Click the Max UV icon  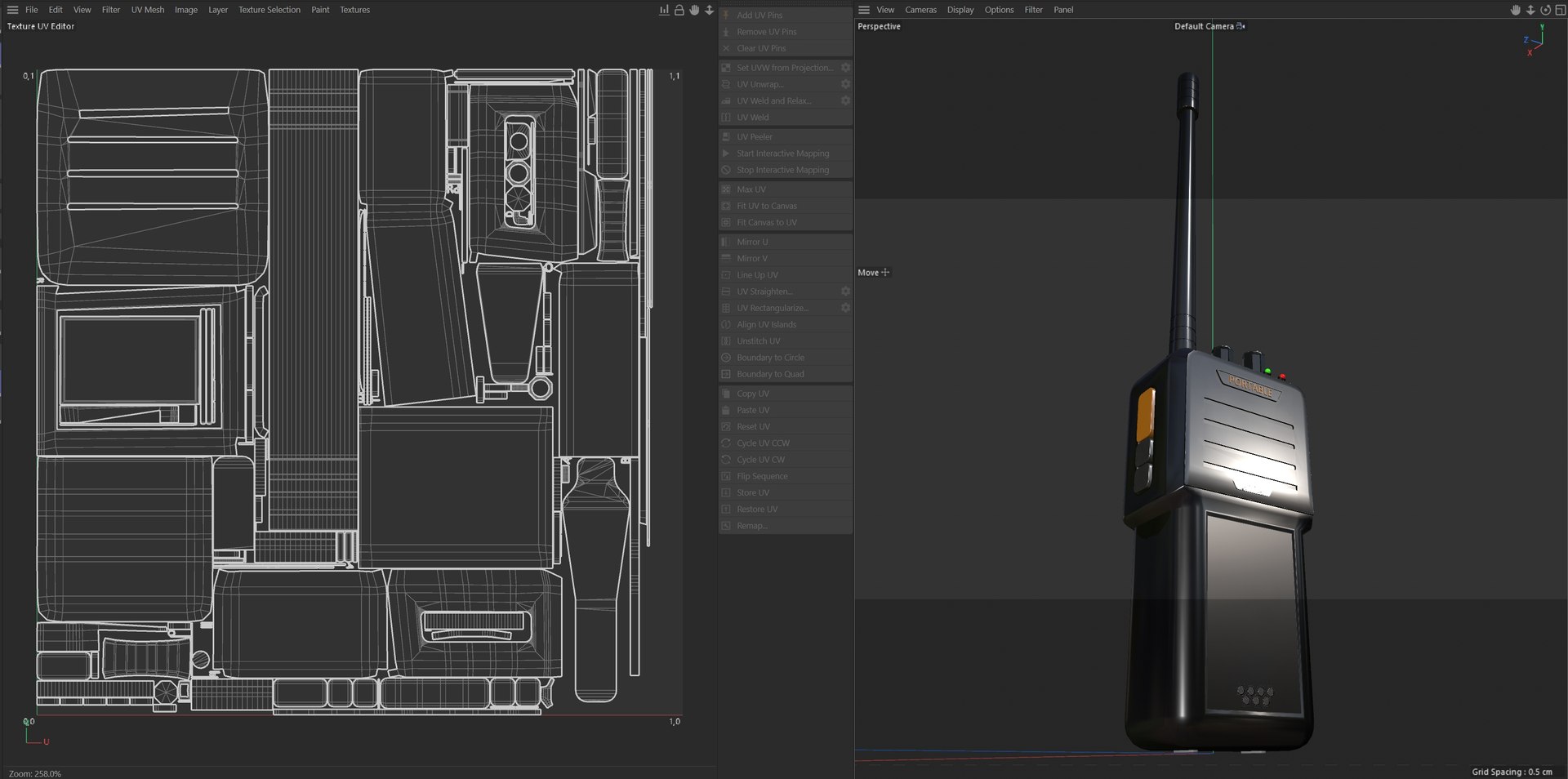click(726, 189)
